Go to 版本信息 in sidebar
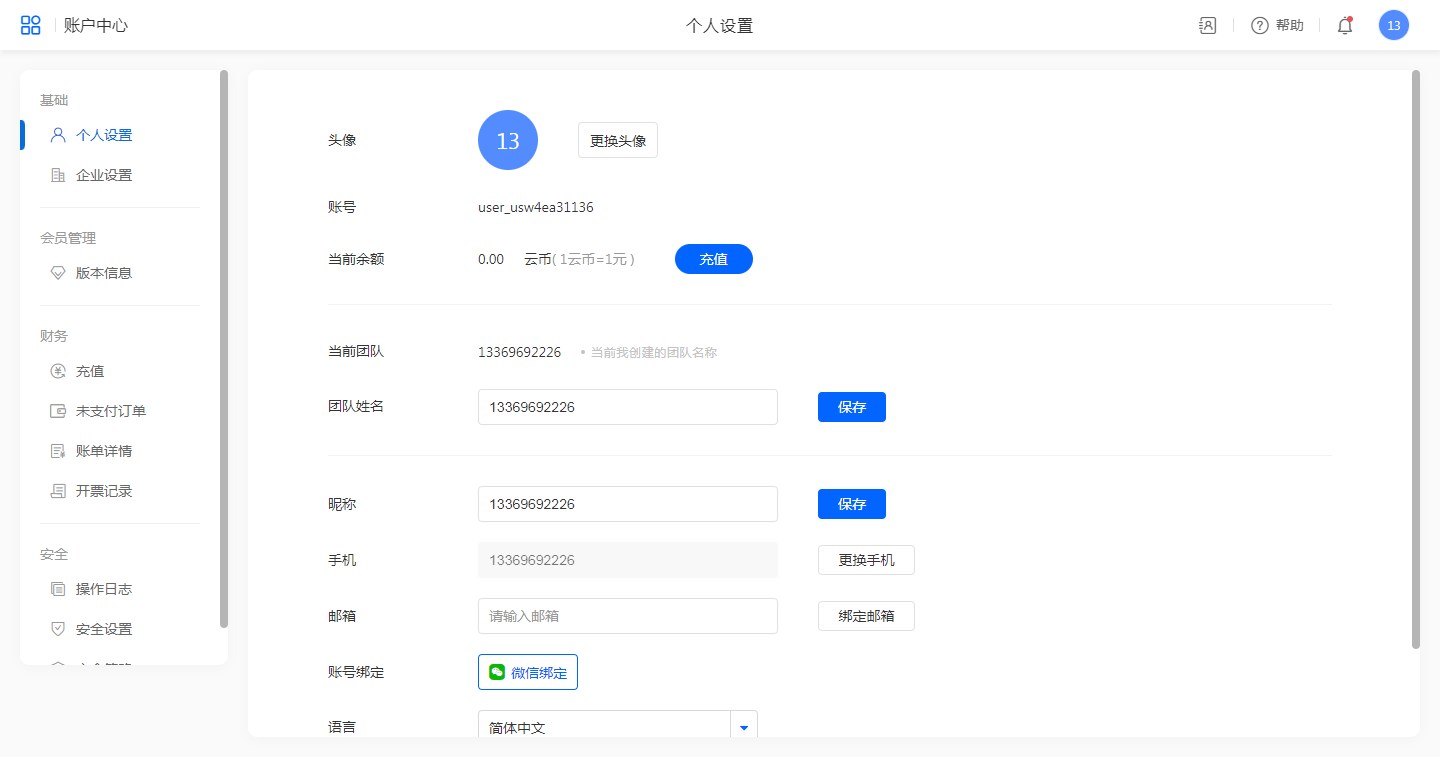 pyautogui.click(x=103, y=273)
